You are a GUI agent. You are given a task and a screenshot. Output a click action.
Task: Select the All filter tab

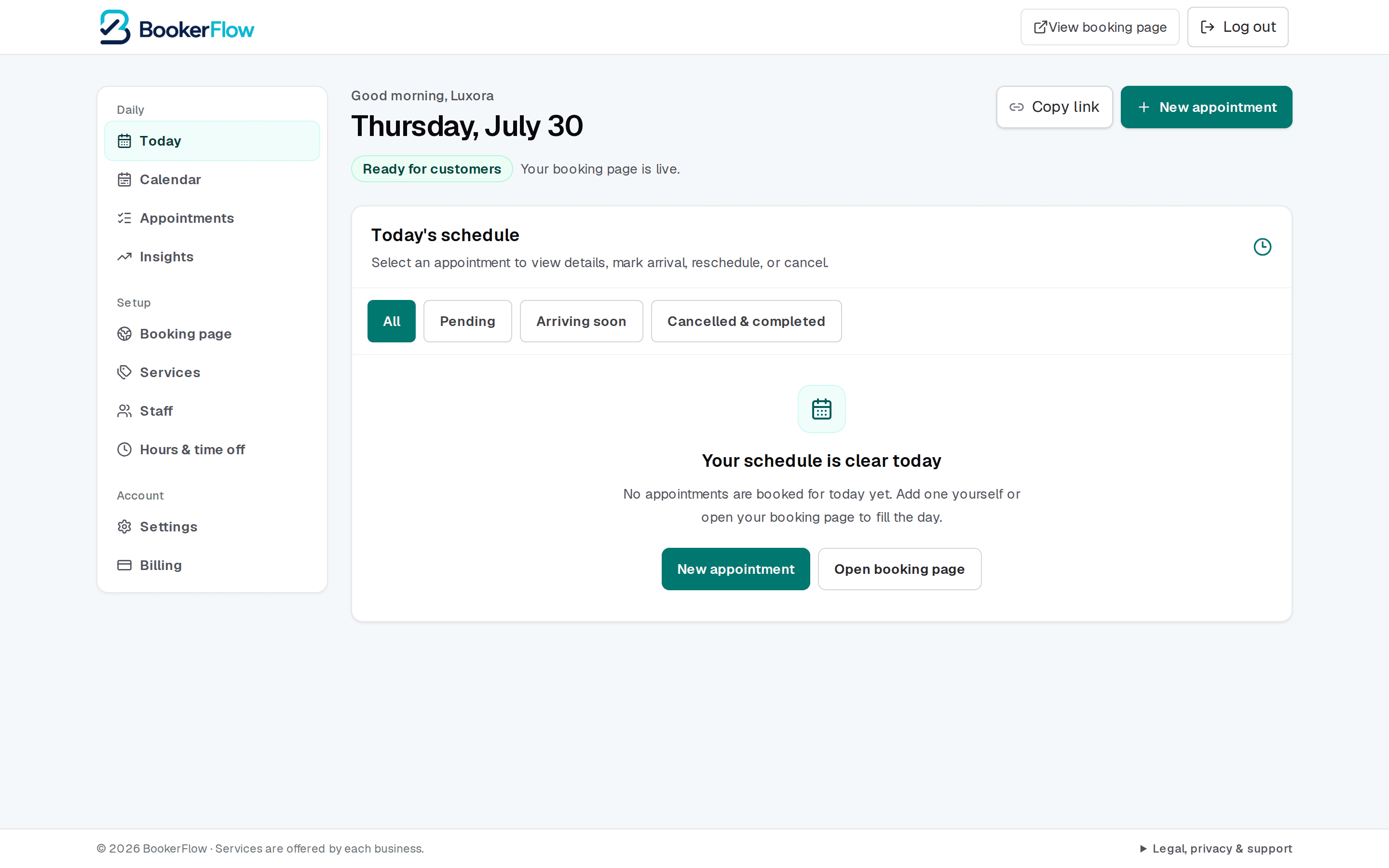click(x=392, y=321)
